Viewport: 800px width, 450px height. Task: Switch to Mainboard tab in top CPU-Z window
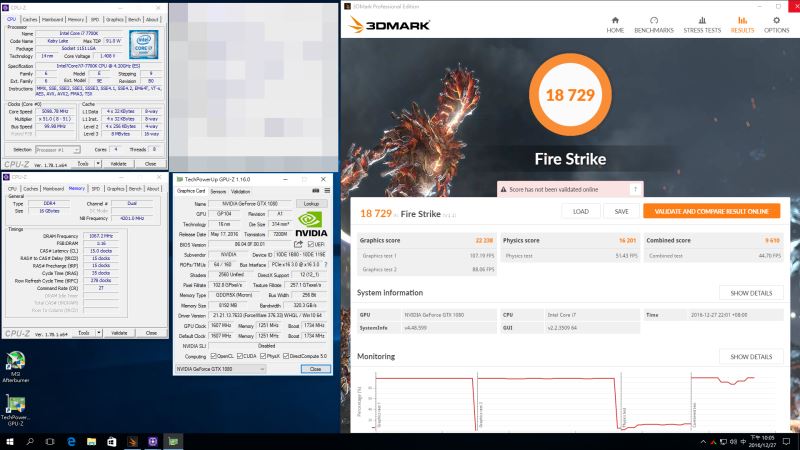[53, 19]
